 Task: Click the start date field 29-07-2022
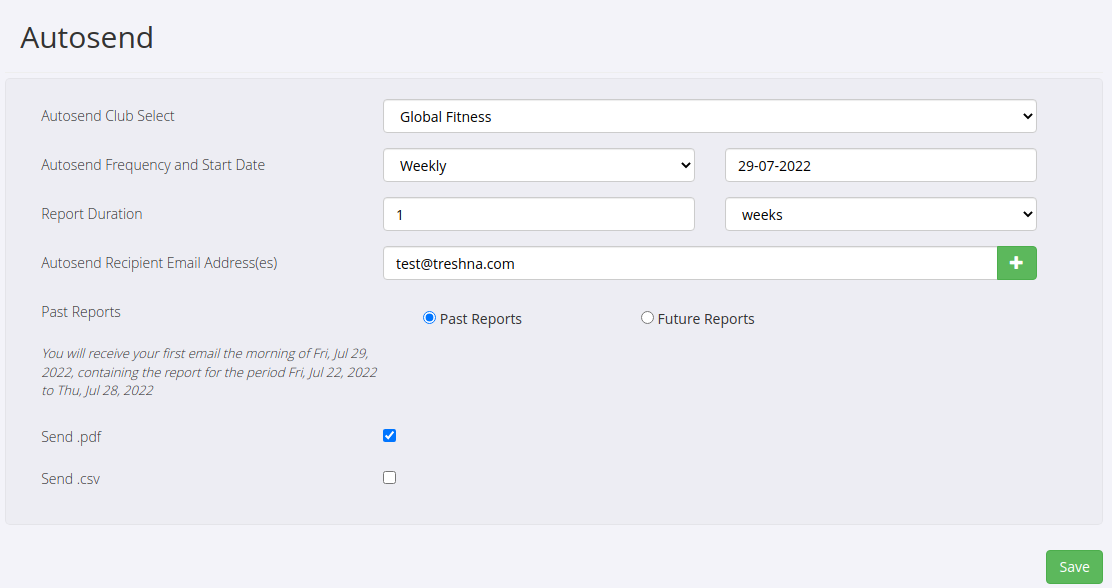[881, 165]
